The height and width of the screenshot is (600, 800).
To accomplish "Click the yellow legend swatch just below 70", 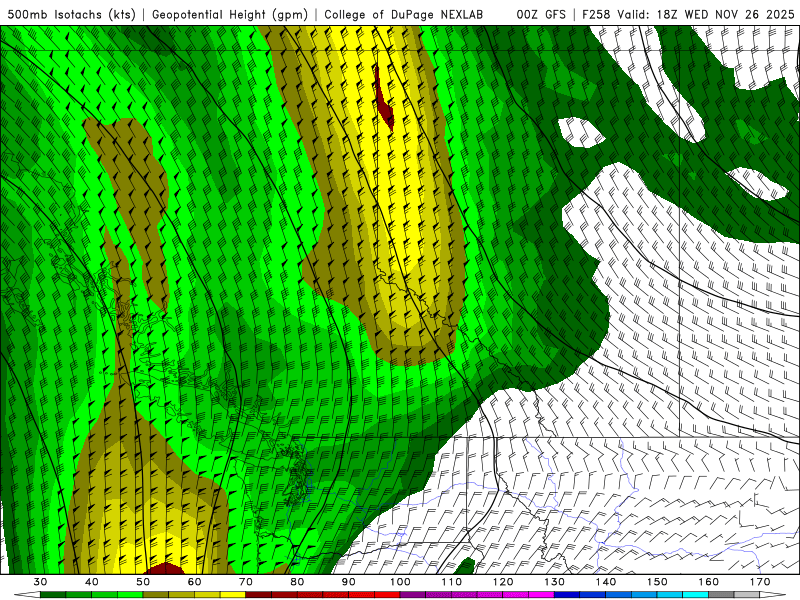I will pyautogui.click(x=233, y=595).
